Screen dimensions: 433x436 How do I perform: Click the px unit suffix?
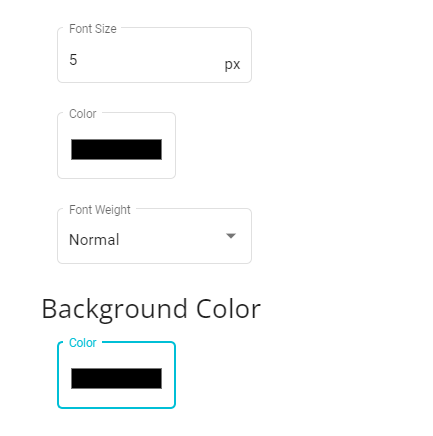coord(232,64)
